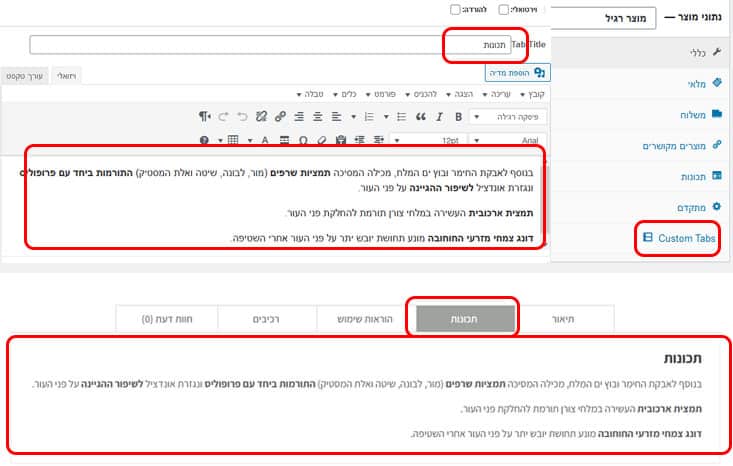The height and width of the screenshot is (466, 733).
Task: Open the פסקה רגילה paragraph format dropdown
Action: [508, 117]
